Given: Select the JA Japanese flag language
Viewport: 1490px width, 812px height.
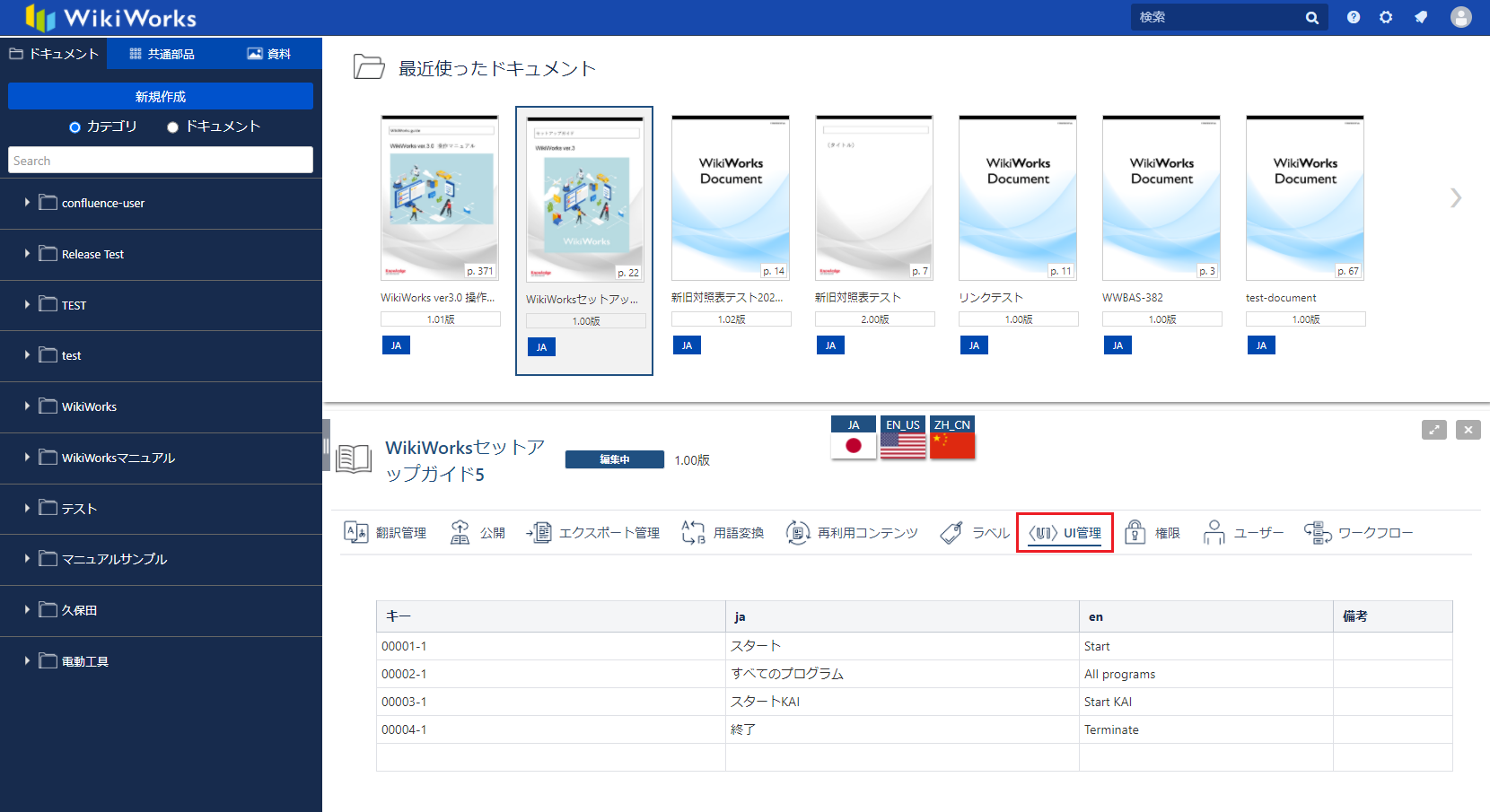Looking at the screenshot, I should click(854, 438).
